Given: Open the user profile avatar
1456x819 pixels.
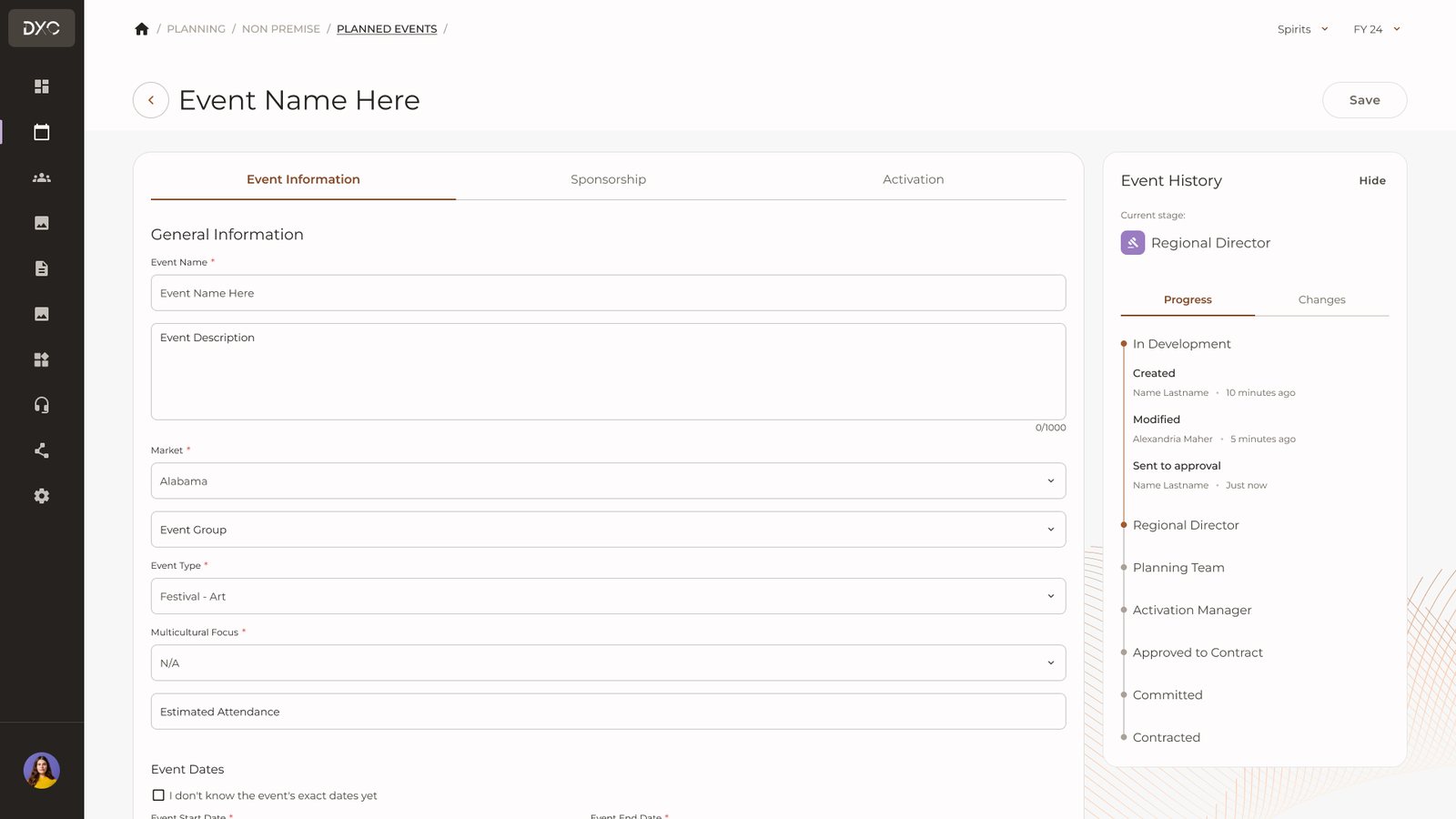Looking at the screenshot, I should pyautogui.click(x=42, y=771).
